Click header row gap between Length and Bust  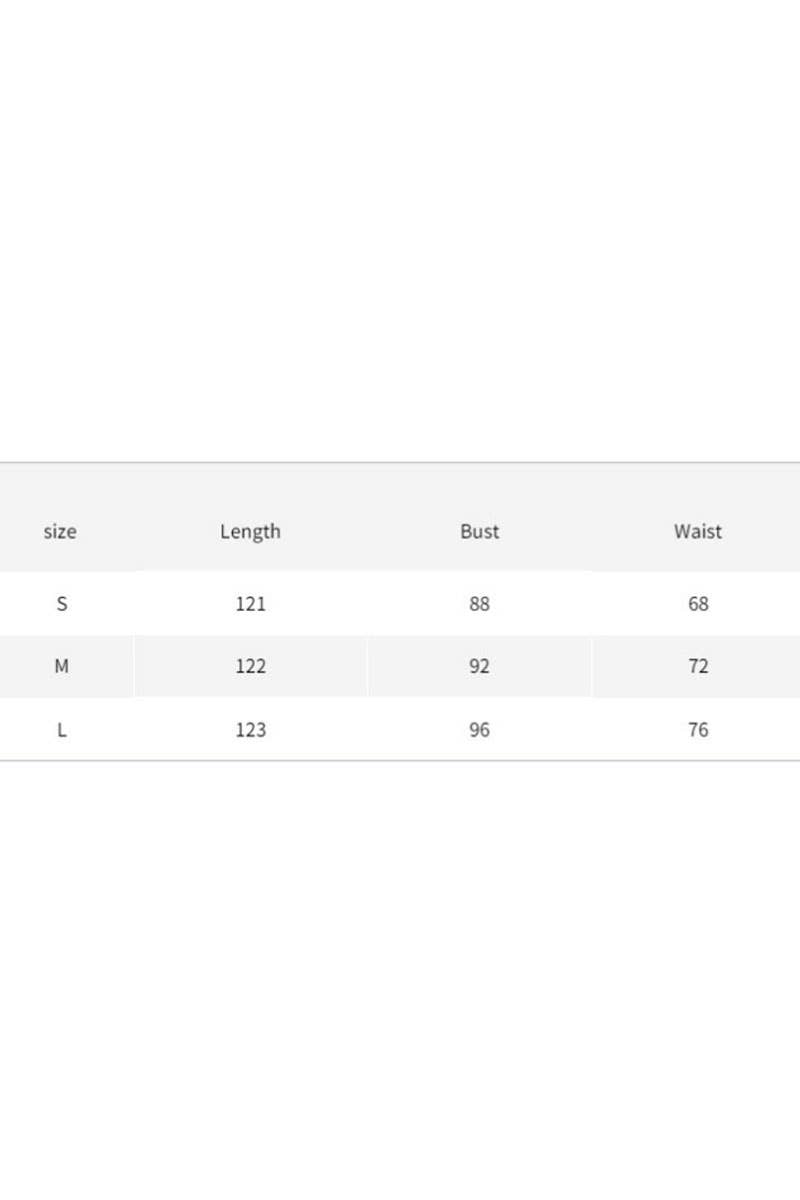click(366, 531)
